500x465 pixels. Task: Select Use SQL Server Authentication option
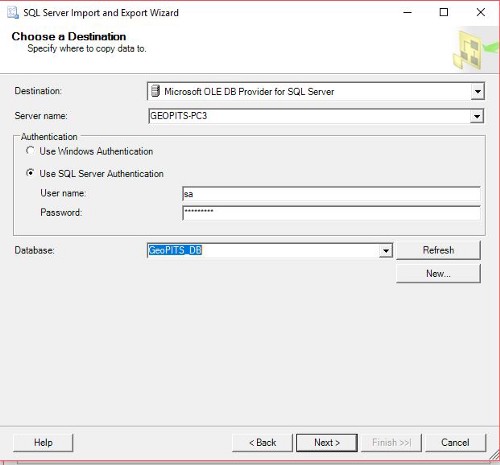pyautogui.click(x=30, y=173)
